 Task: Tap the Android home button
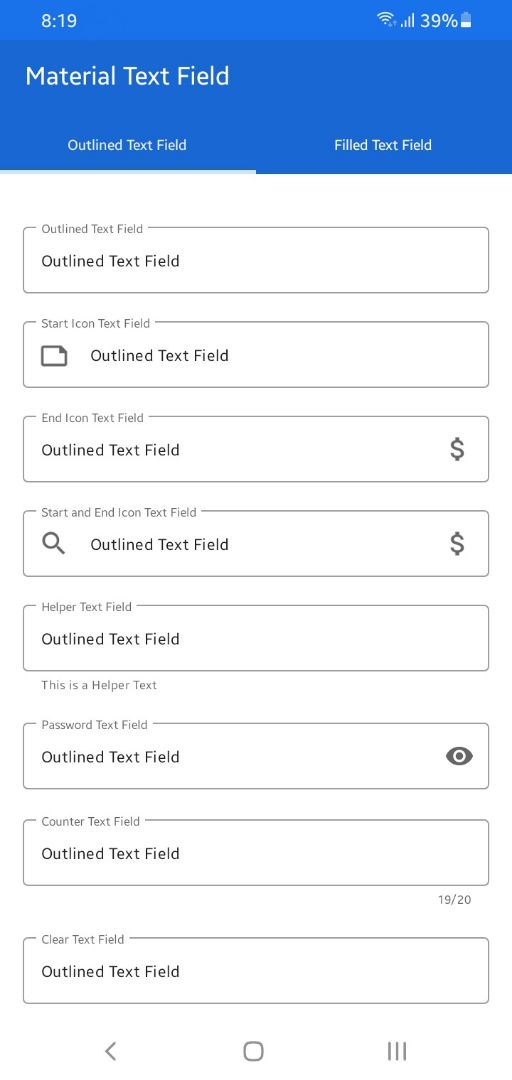[x=254, y=1051]
